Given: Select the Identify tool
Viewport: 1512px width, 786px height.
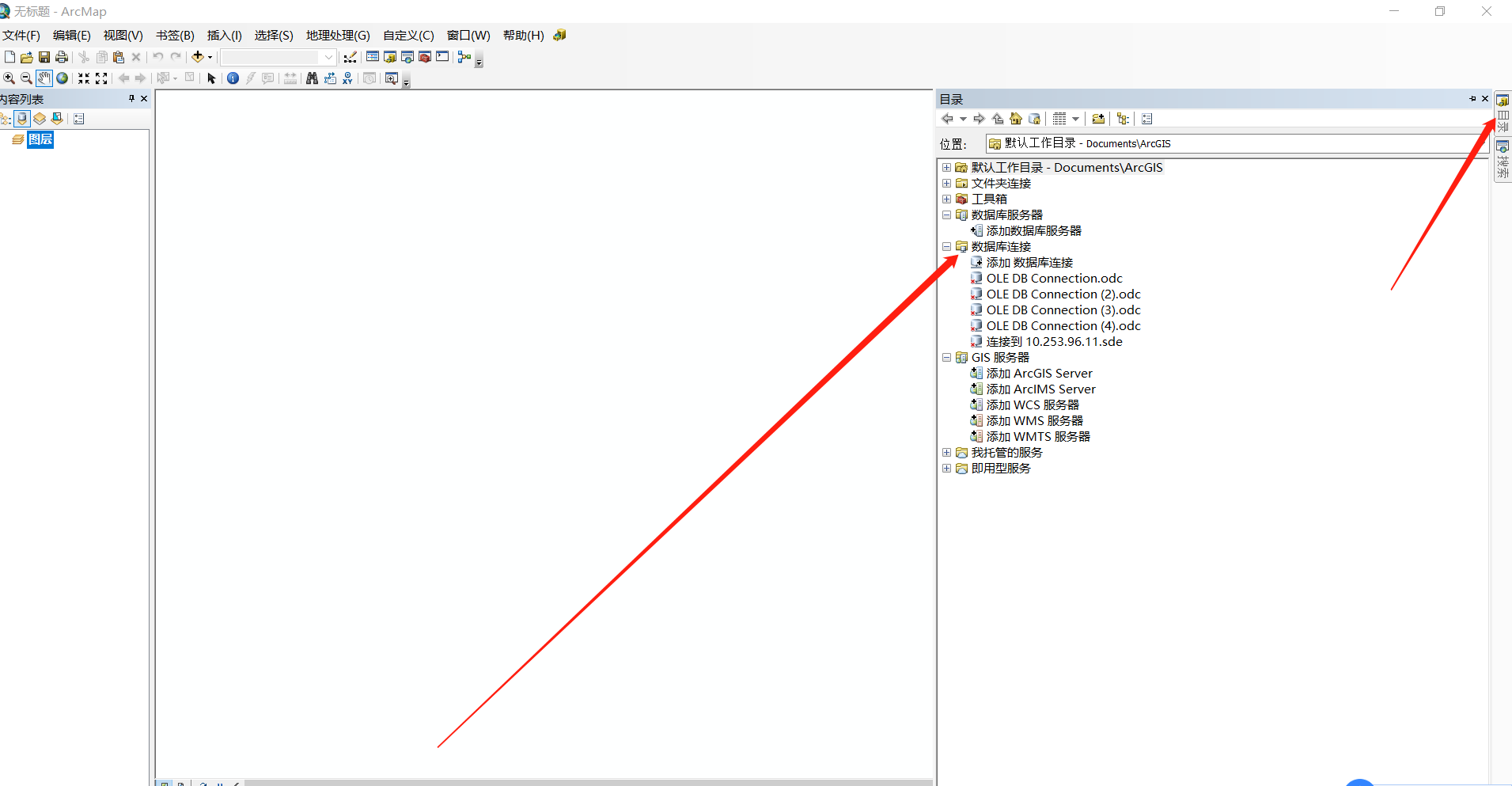Looking at the screenshot, I should [x=233, y=78].
